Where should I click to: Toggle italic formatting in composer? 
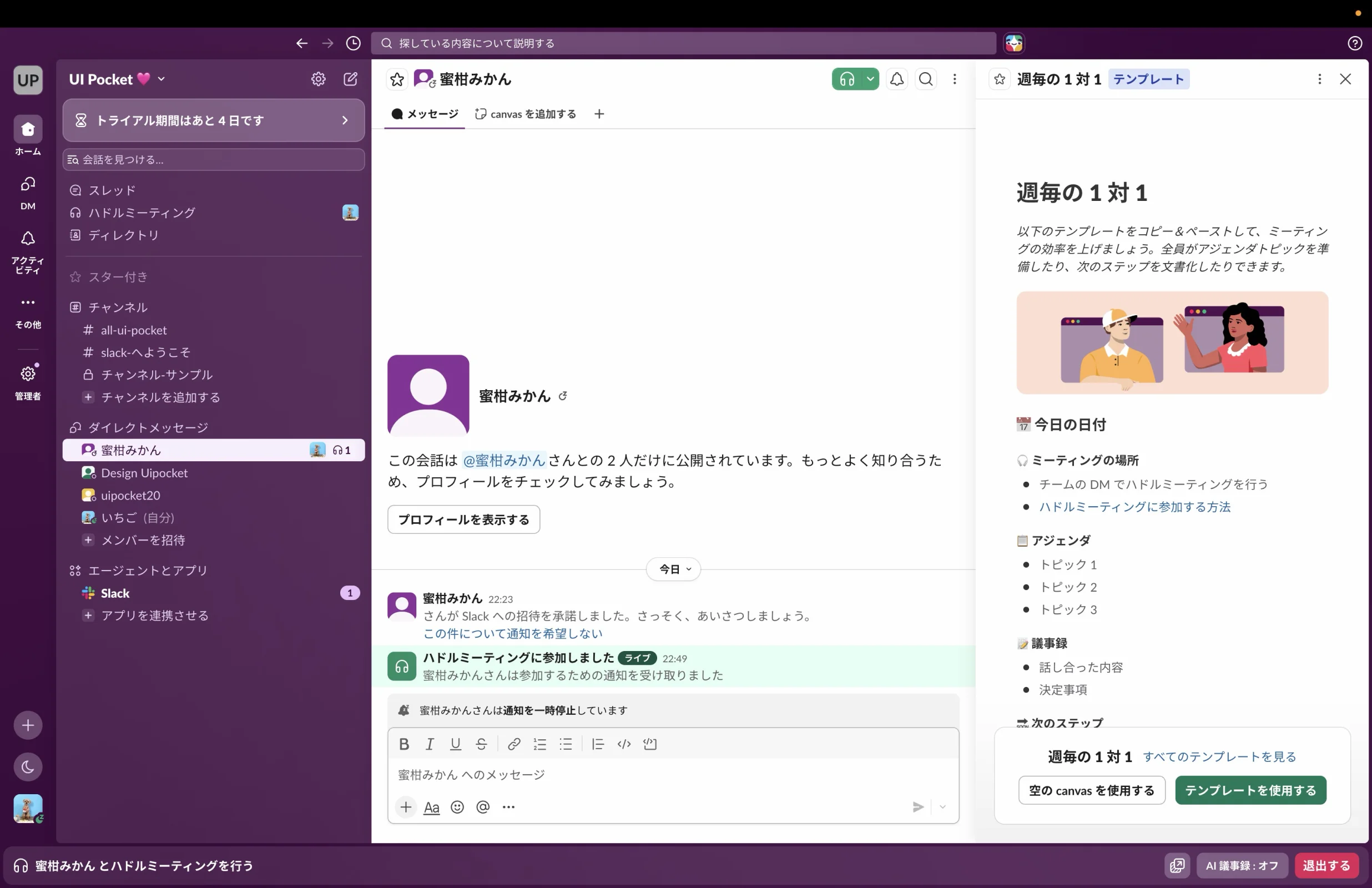coord(430,744)
